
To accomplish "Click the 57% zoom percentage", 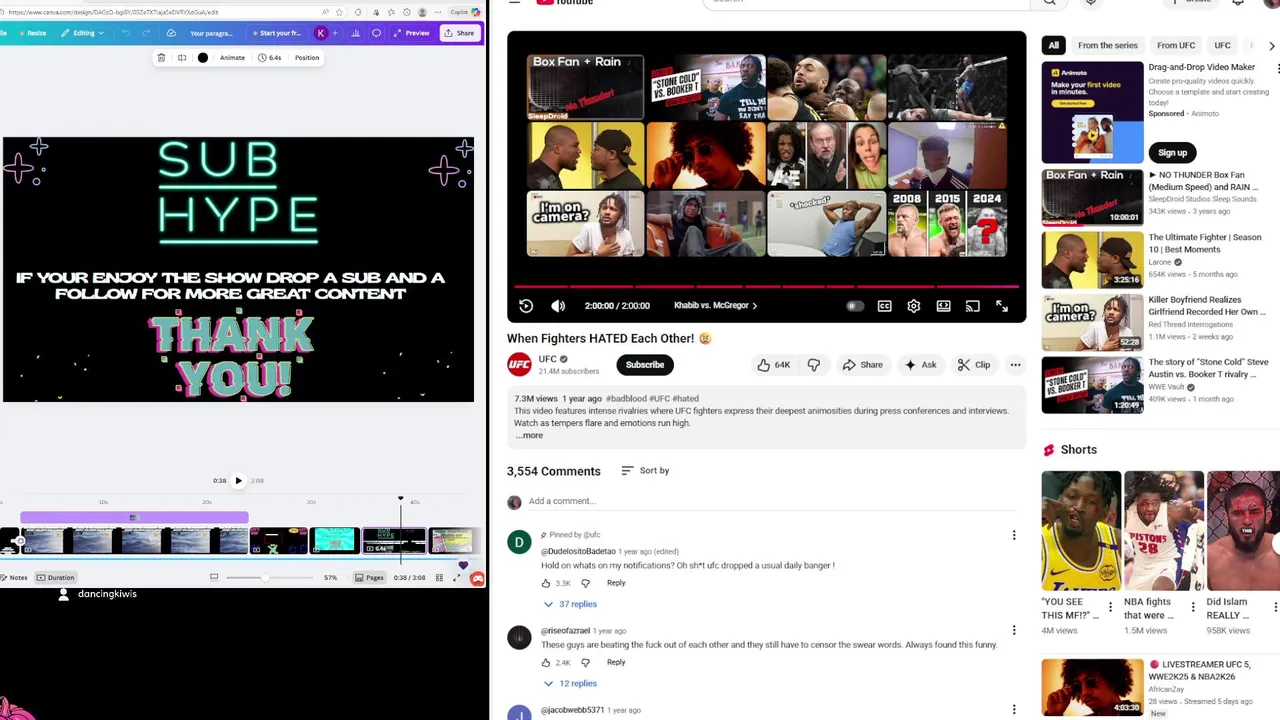I will click(330, 577).
